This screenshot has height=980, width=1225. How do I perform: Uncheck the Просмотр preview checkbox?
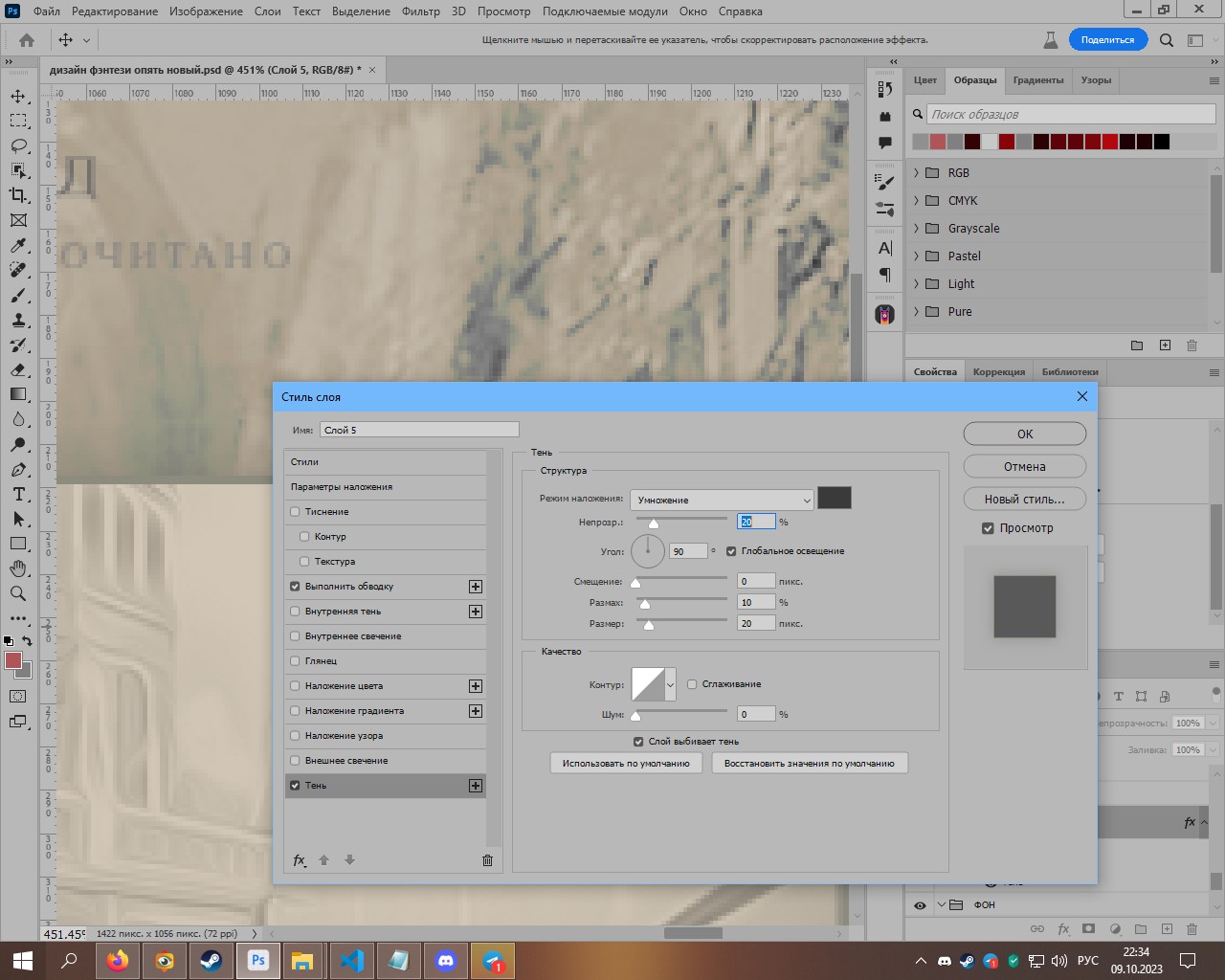(988, 528)
